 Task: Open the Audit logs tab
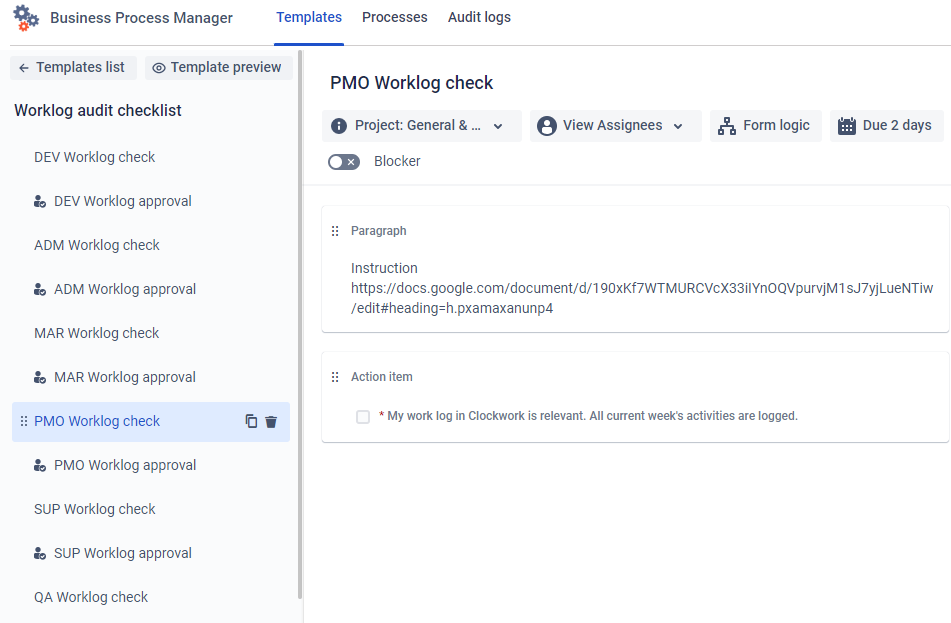click(479, 18)
